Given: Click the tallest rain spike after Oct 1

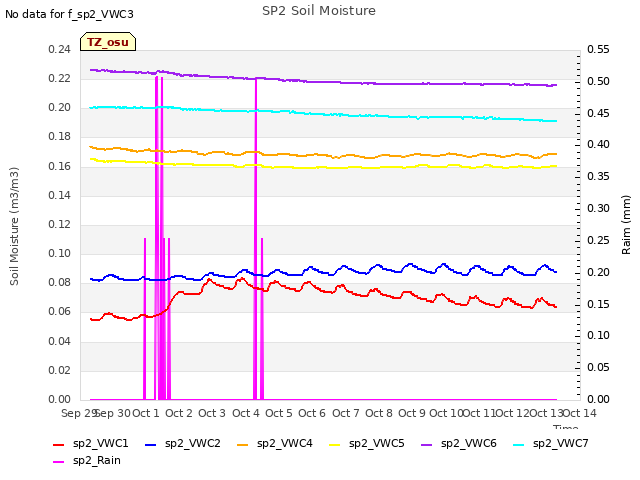Looking at the screenshot, I should [157, 238].
